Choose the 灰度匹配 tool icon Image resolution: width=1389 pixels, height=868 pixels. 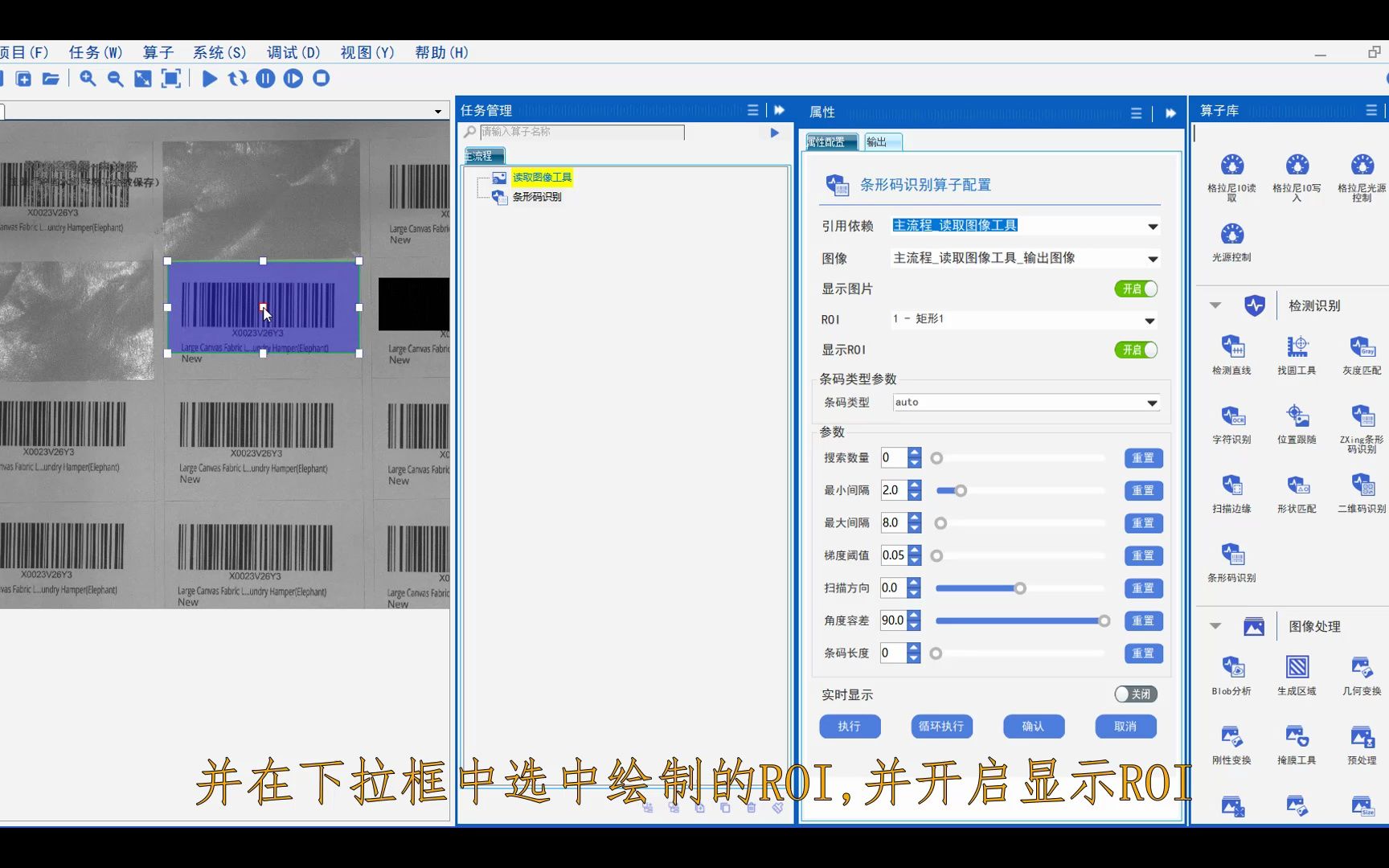click(1362, 347)
